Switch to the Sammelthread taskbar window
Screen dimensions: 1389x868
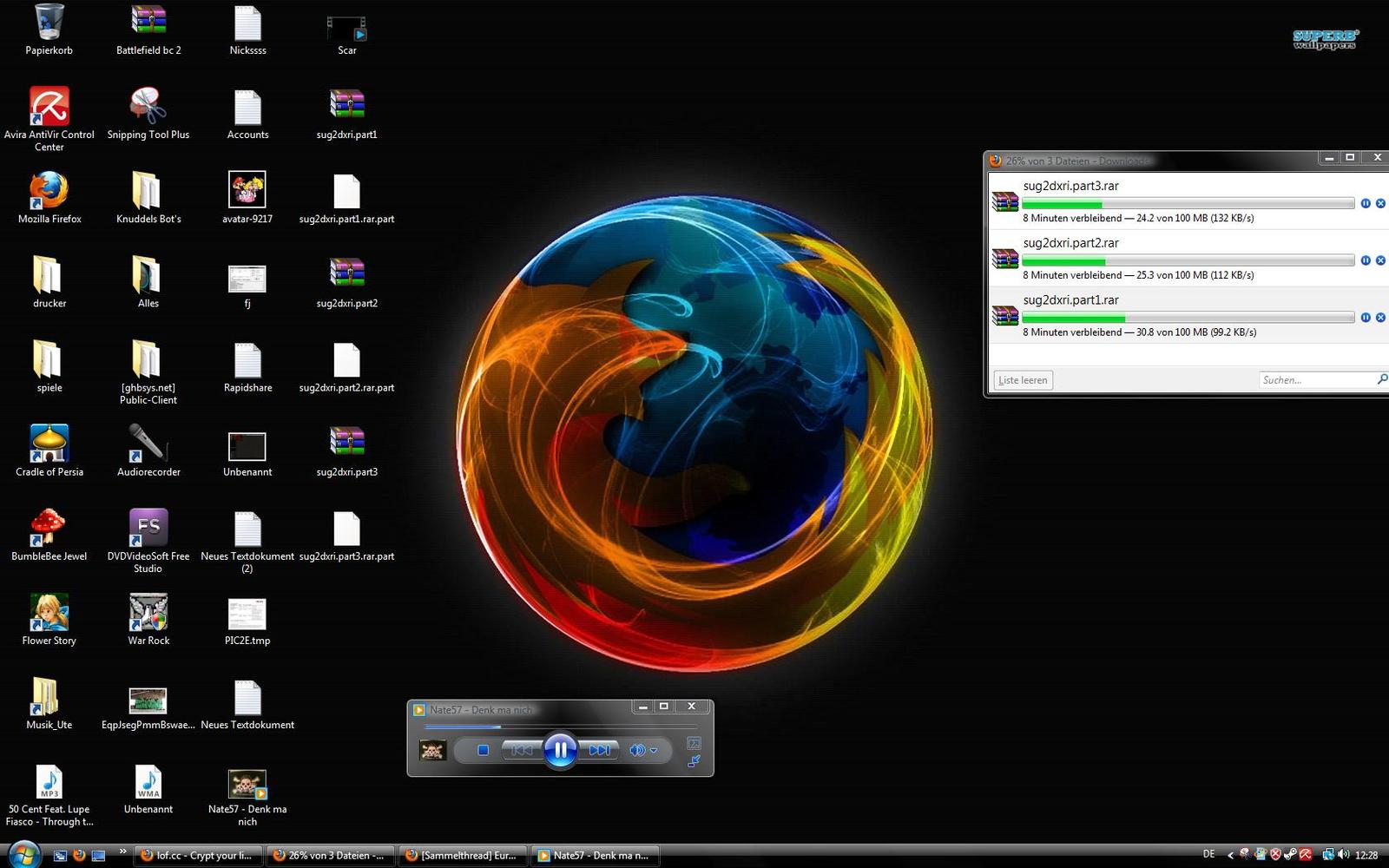pos(461,855)
